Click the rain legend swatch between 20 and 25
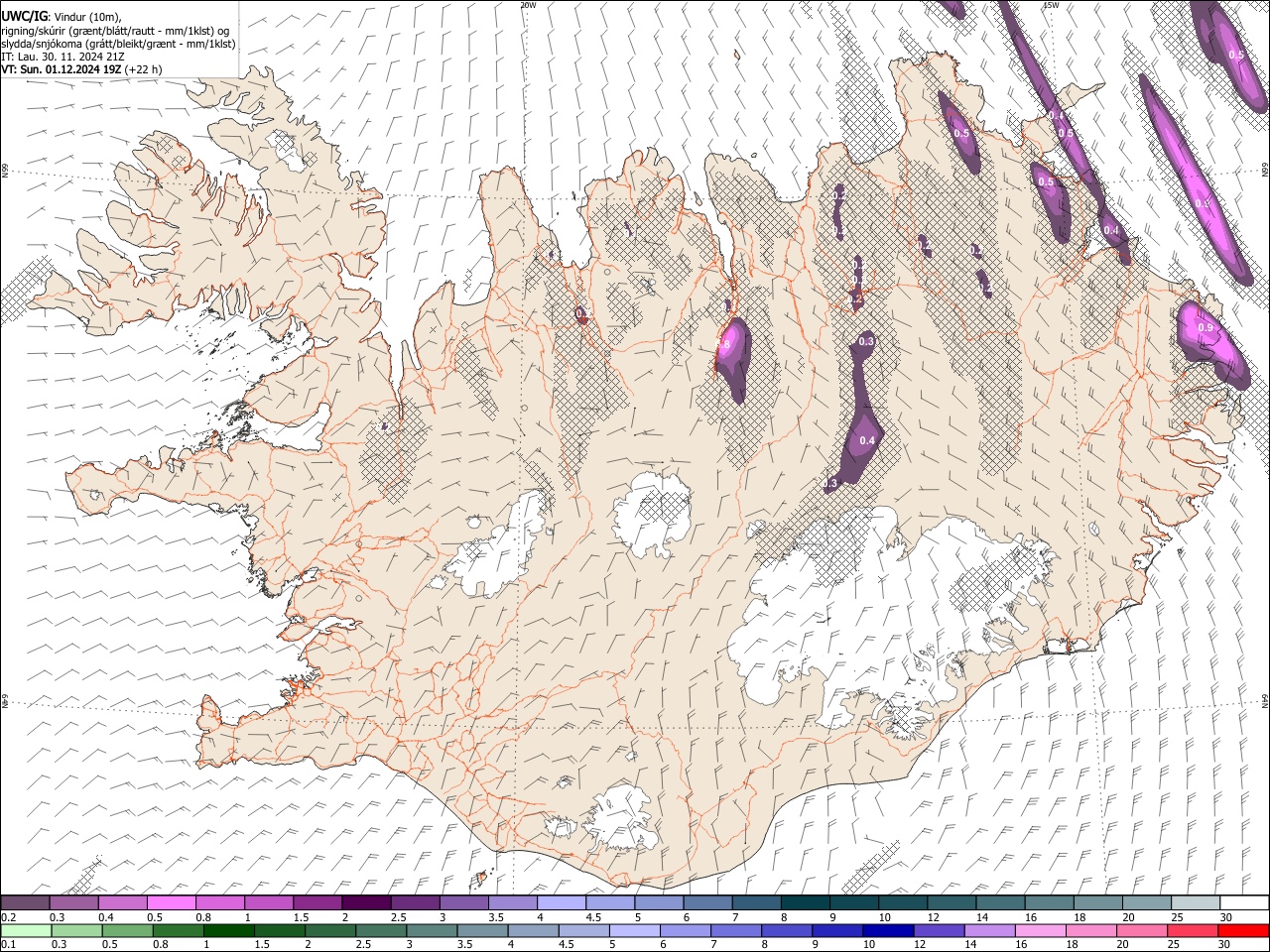 tap(1140, 930)
